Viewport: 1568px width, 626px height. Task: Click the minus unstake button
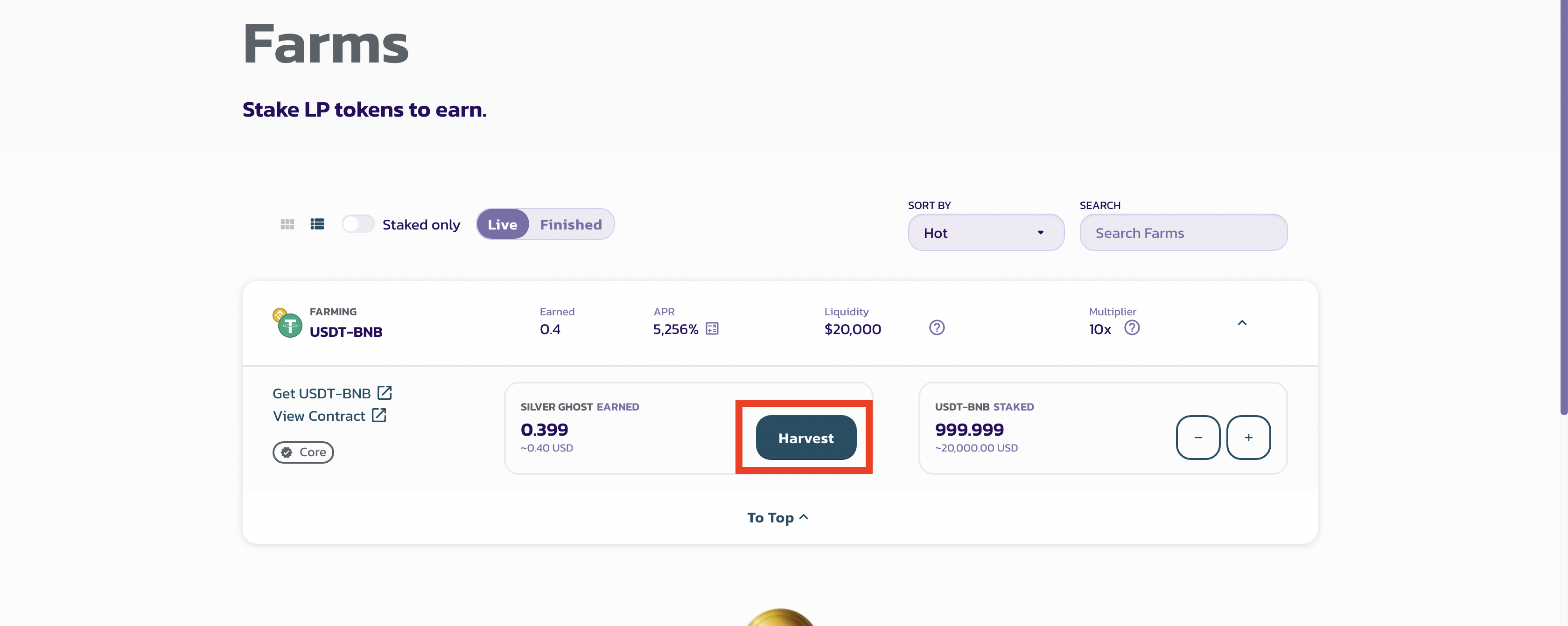coord(1197,438)
